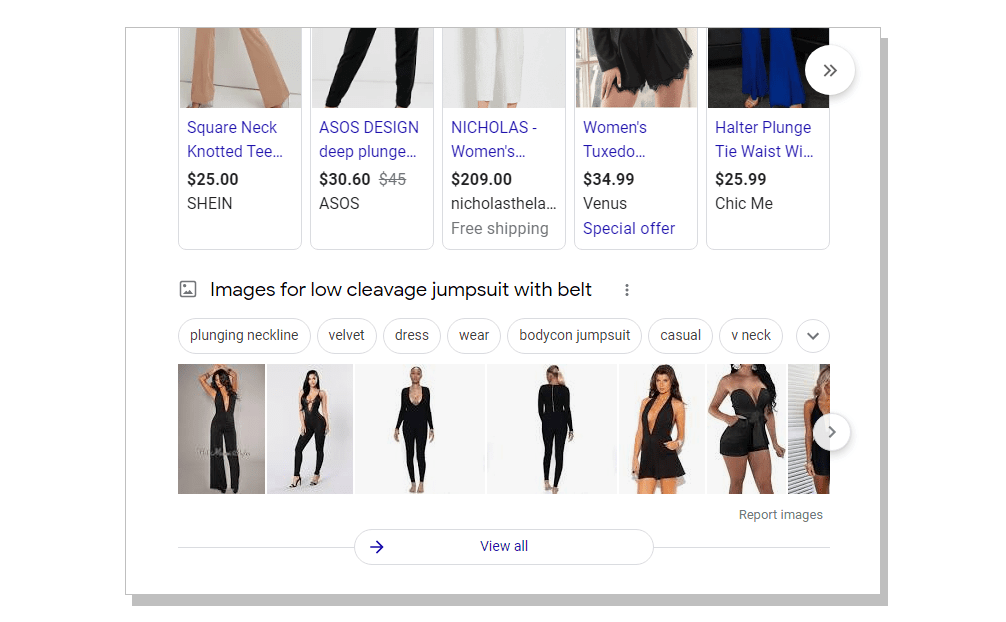The height and width of the screenshot is (622, 1006).
Task: Open the three-dot menu beside Images heading
Action: 627,290
